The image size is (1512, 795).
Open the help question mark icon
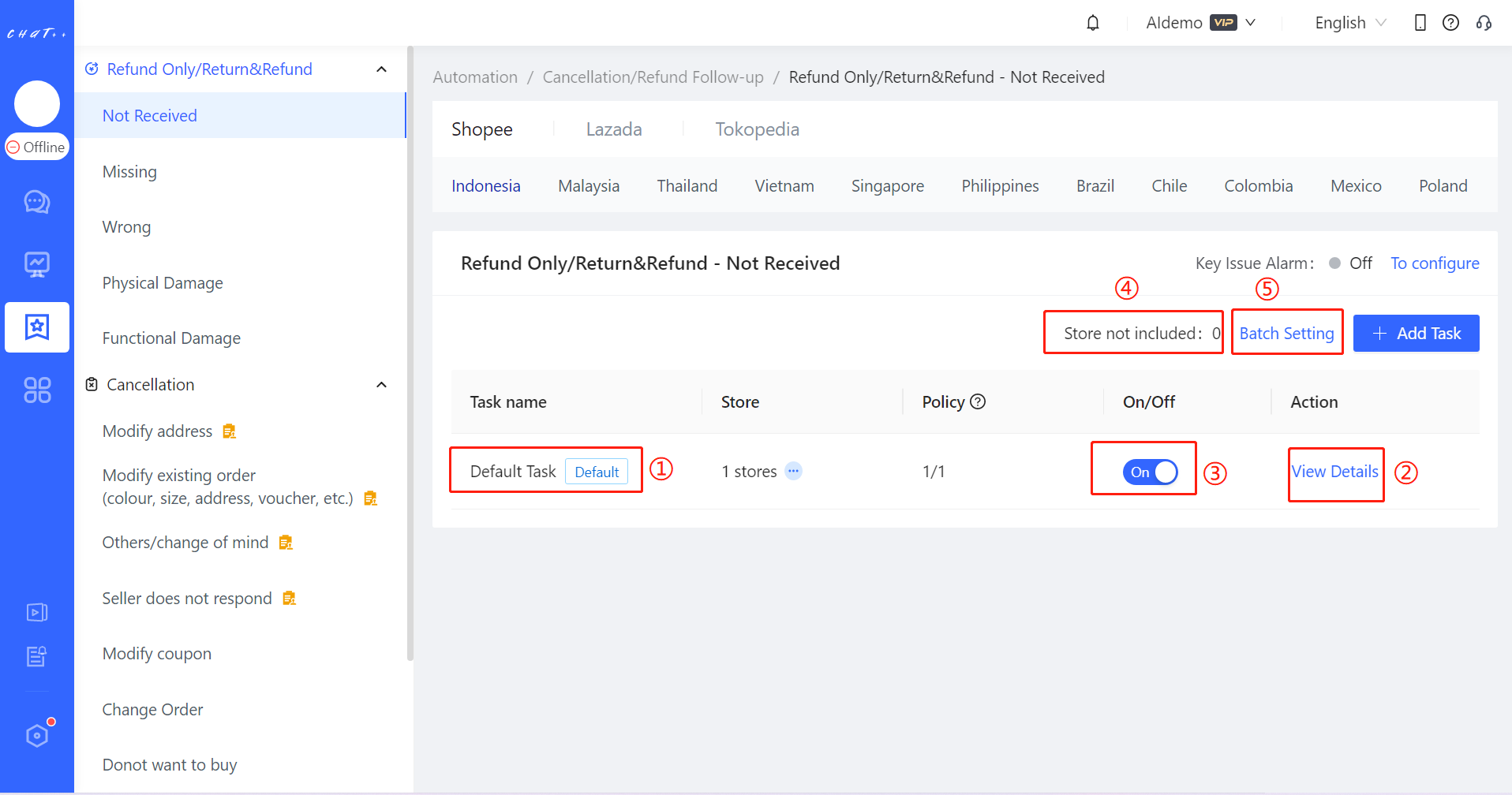tap(1450, 23)
